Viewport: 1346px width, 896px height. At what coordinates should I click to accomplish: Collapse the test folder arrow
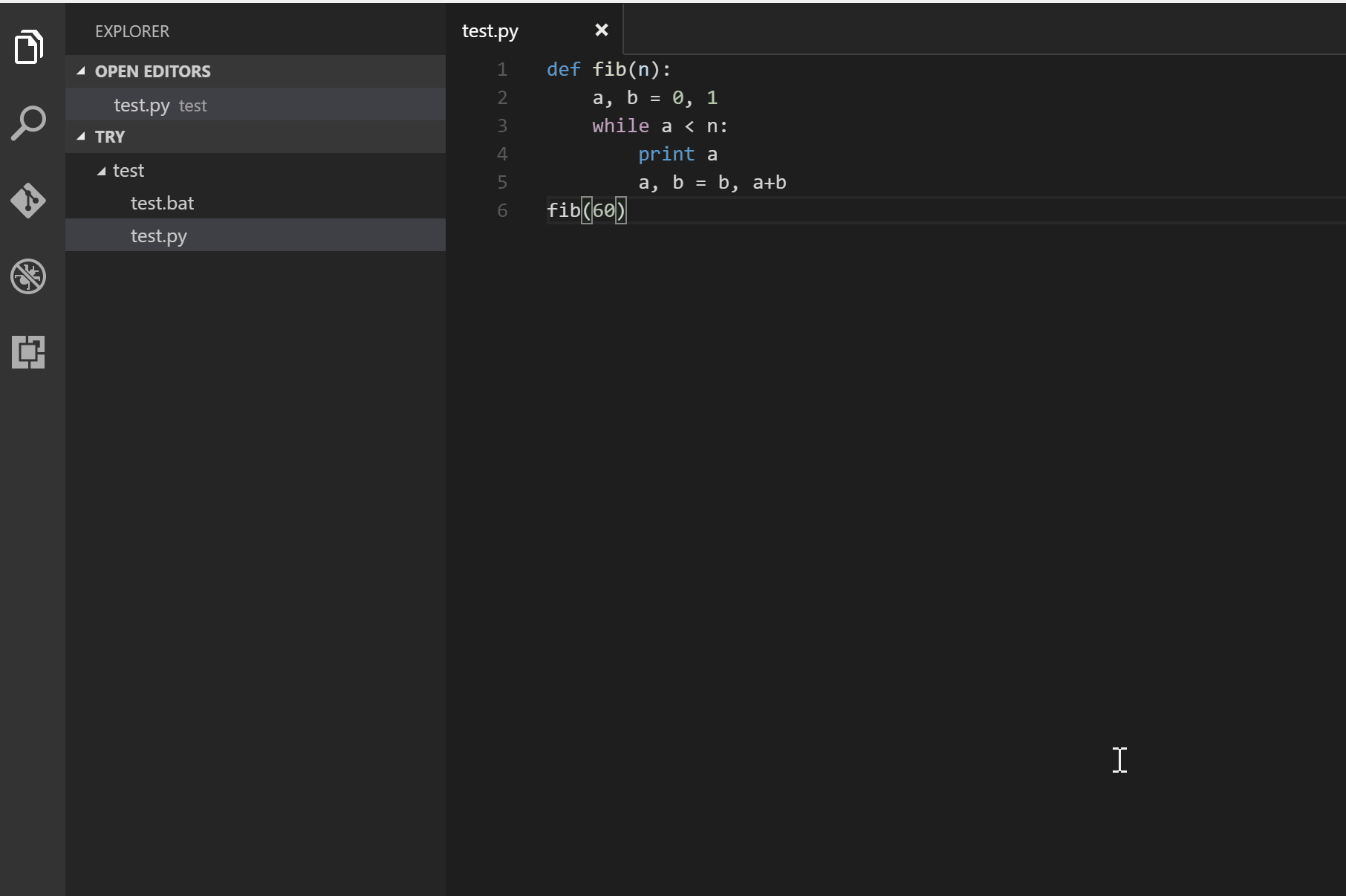click(102, 171)
